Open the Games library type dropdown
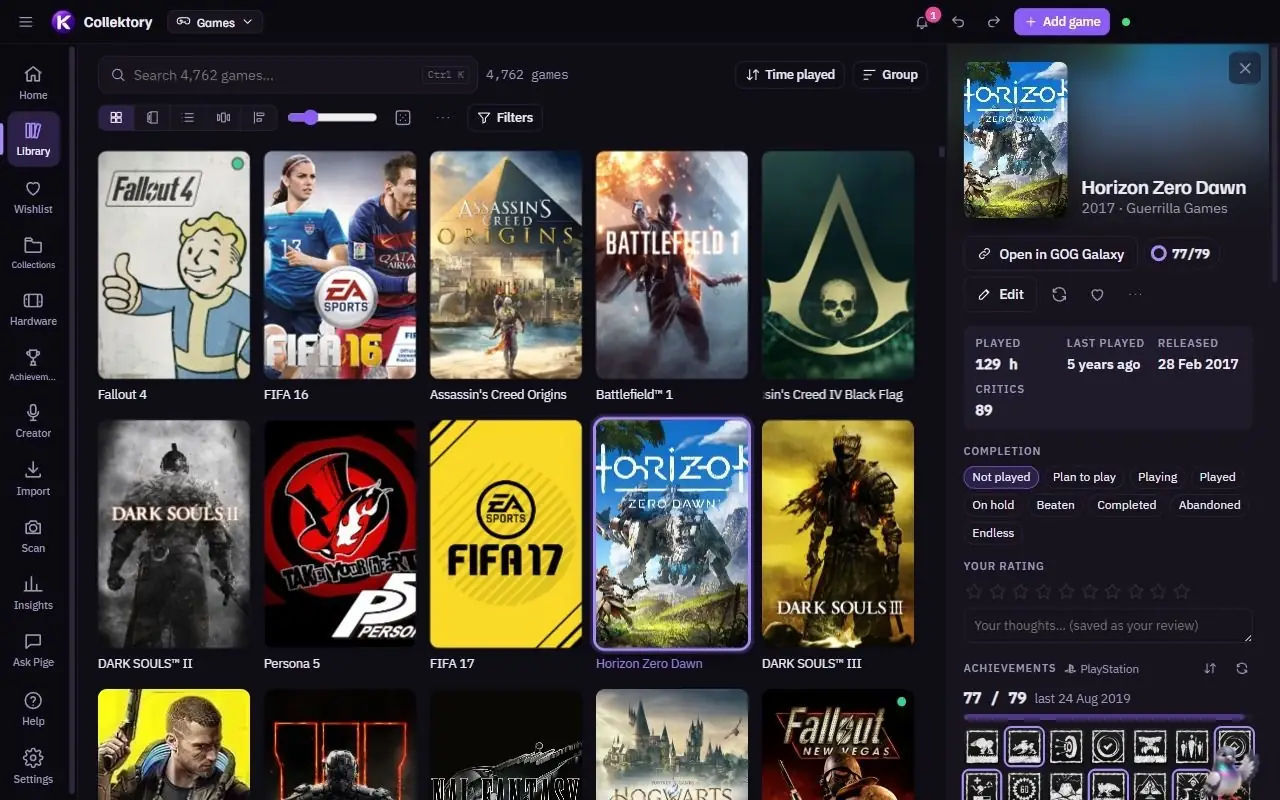Viewport: 1280px width, 800px height. (x=215, y=22)
